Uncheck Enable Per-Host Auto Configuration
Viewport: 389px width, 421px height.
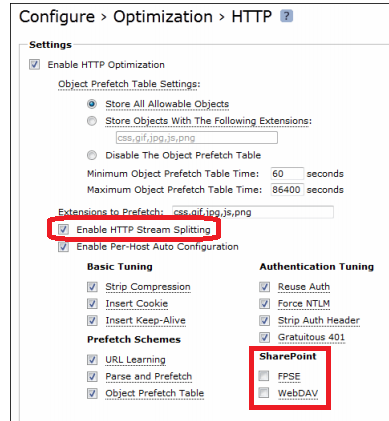pyautogui.click(x=63, y=247)
